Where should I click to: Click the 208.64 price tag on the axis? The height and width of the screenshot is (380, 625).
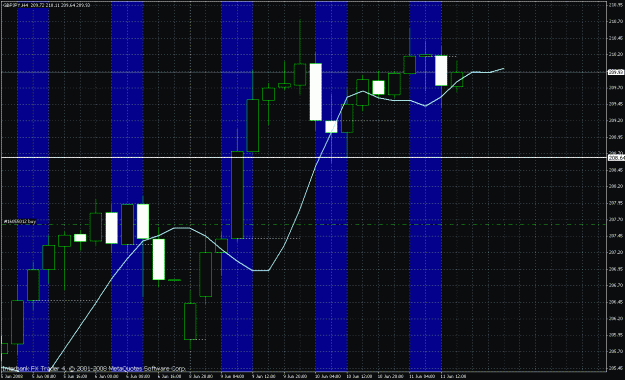tap(615, 158)
